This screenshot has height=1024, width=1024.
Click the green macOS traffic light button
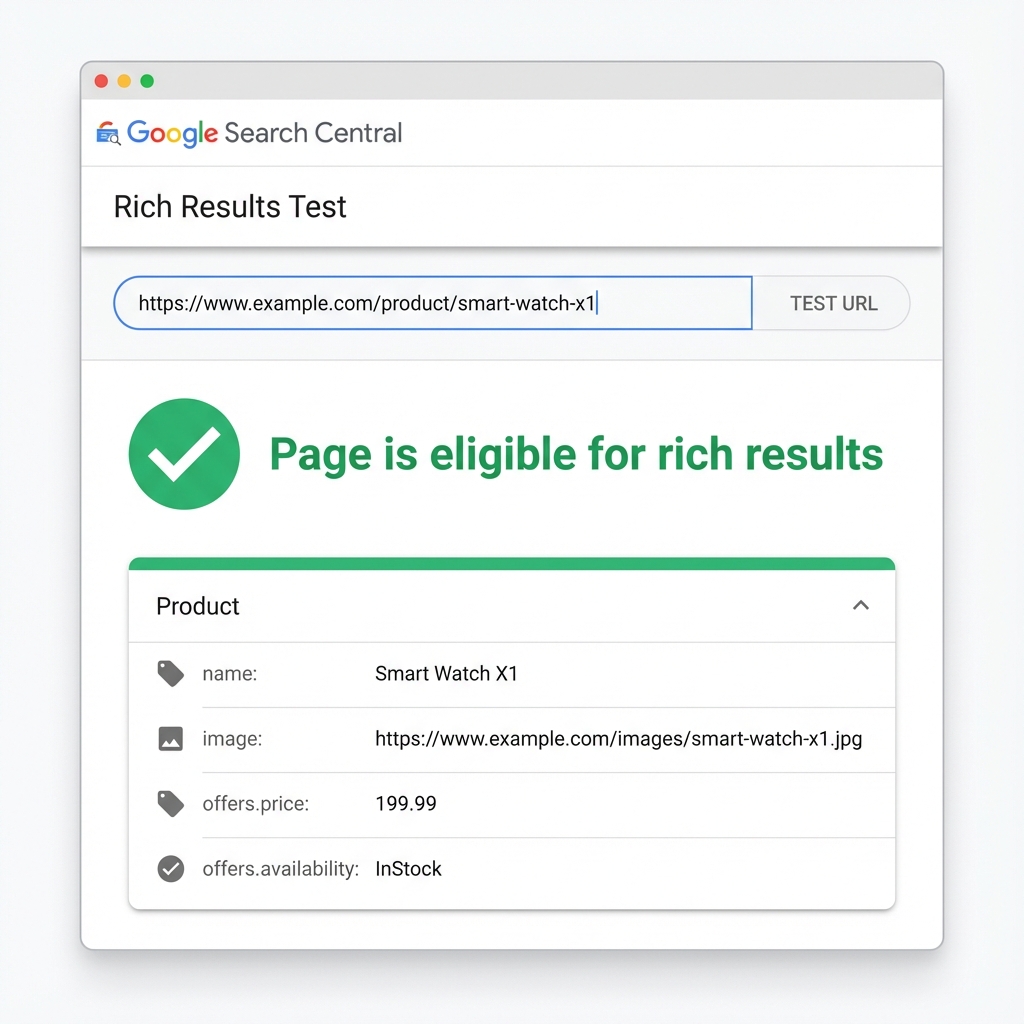pos(146,80)
